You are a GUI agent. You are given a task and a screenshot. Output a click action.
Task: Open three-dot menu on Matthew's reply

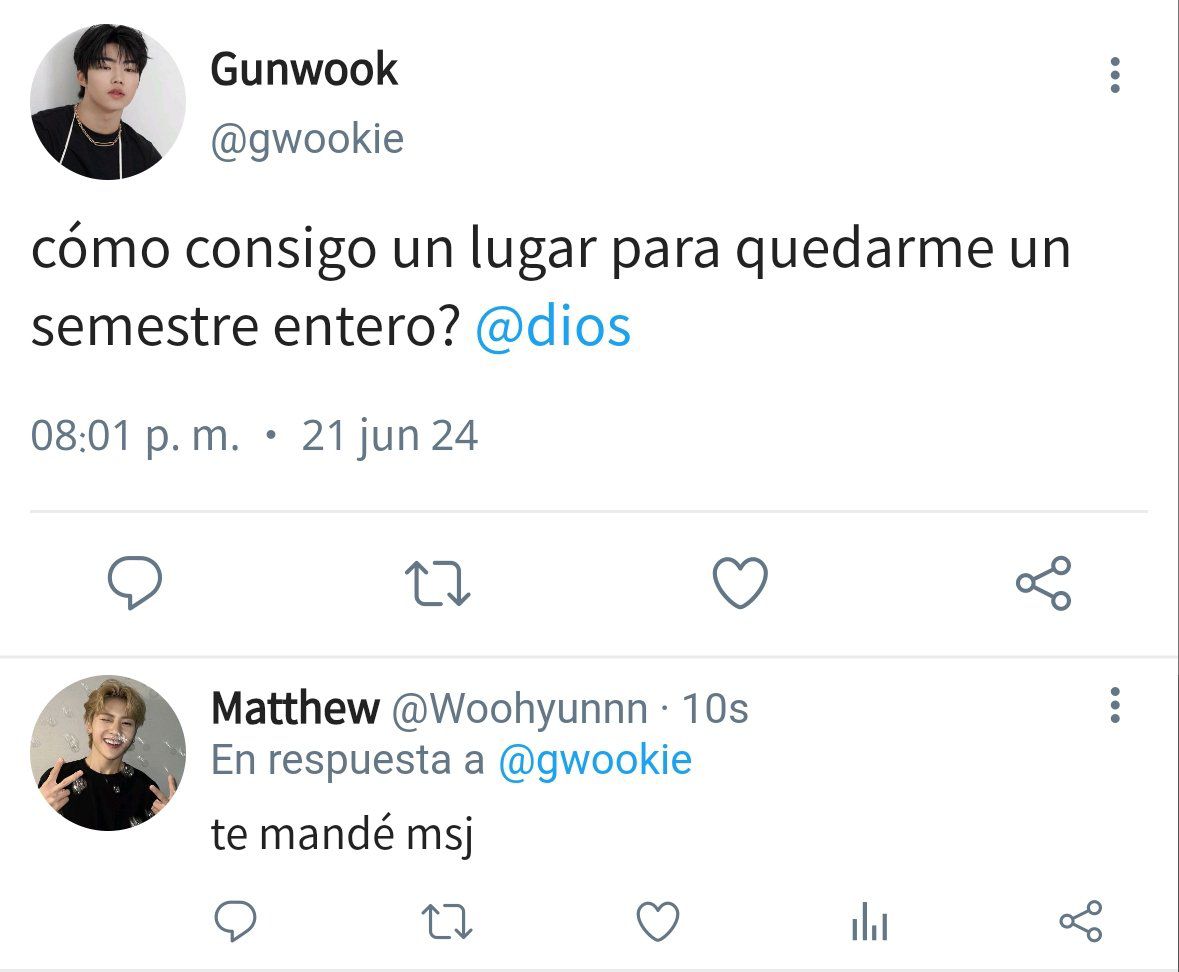click(x=1115, y=705)
